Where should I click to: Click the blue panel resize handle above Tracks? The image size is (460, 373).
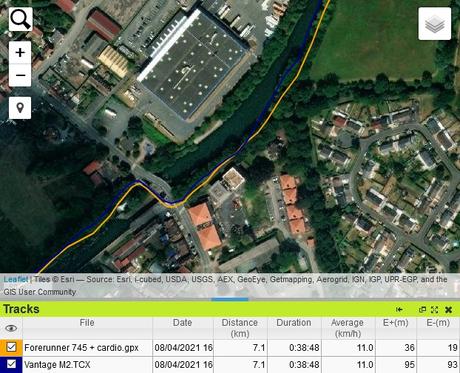tap(230, 299)
